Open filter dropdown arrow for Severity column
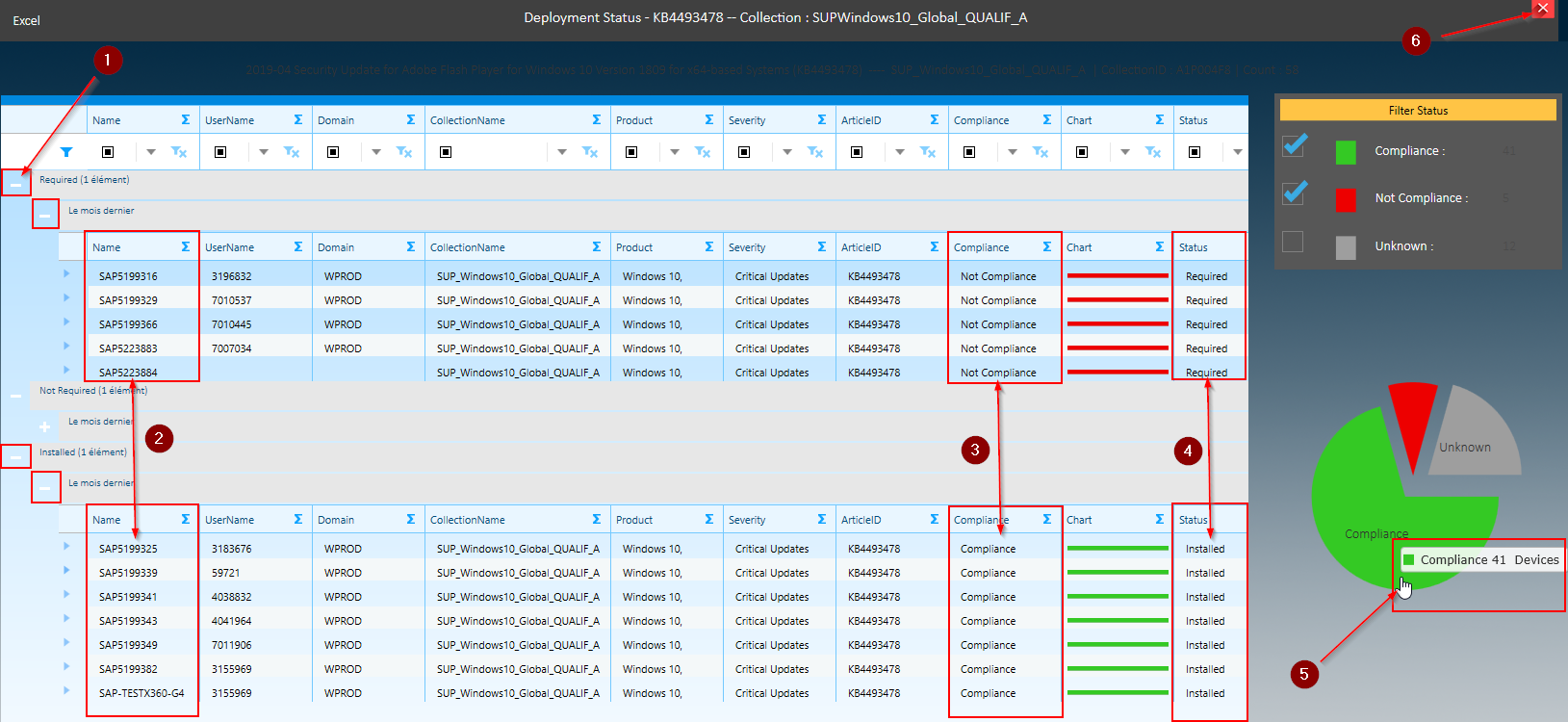 [x=787, y=152]
